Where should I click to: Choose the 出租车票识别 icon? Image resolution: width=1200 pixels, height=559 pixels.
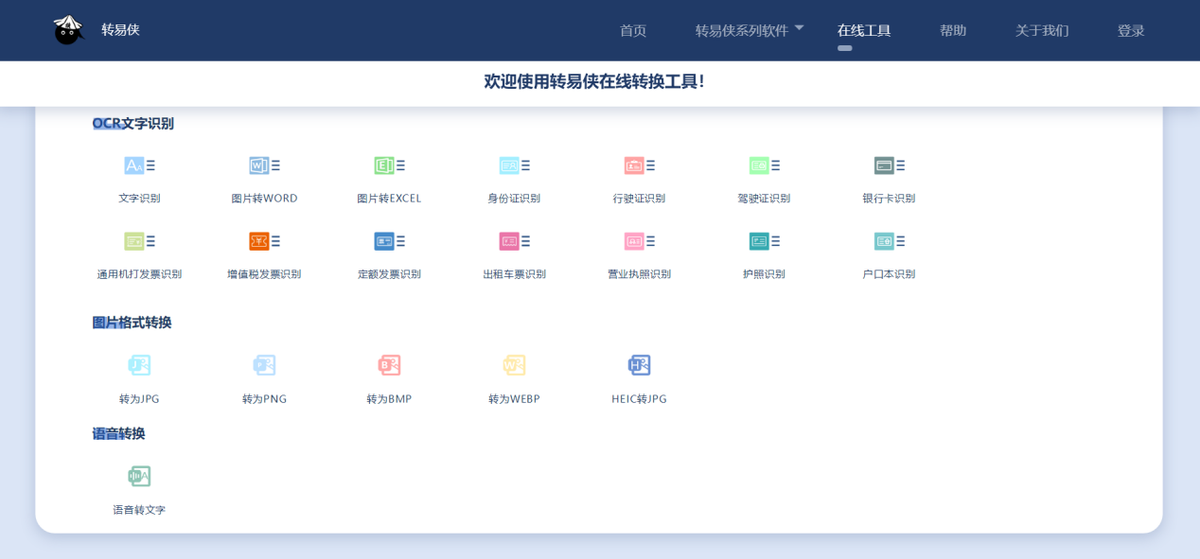pyautogui.click(x=514, y=241)
